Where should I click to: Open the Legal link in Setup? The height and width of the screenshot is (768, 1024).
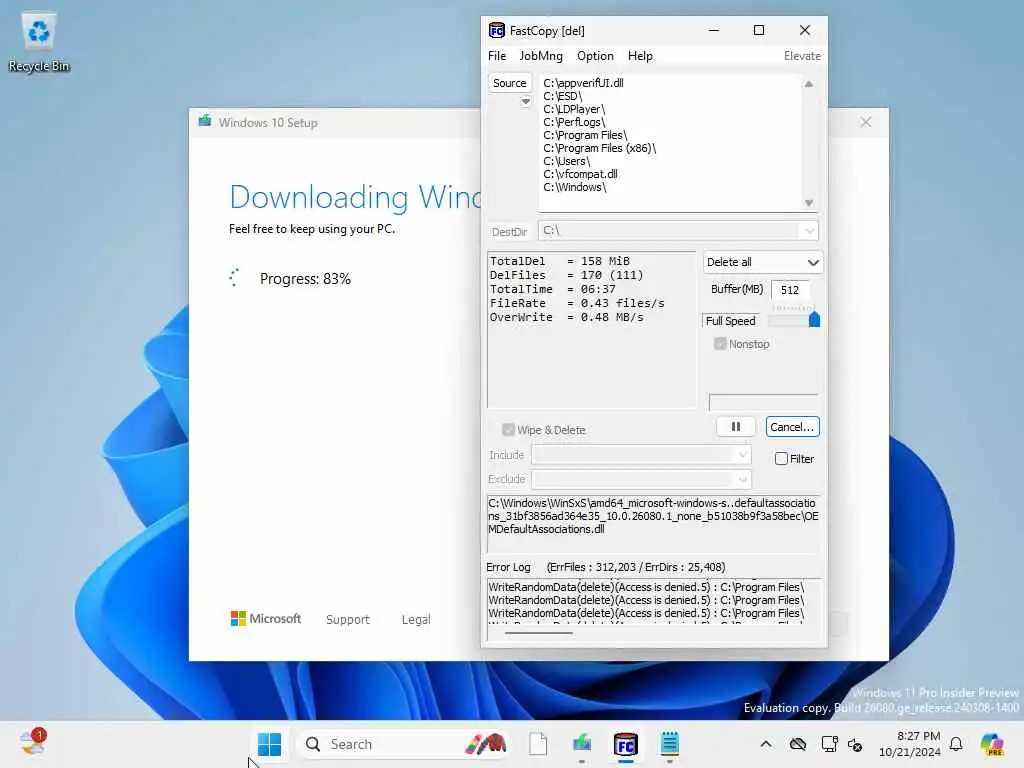click(415, 619)
